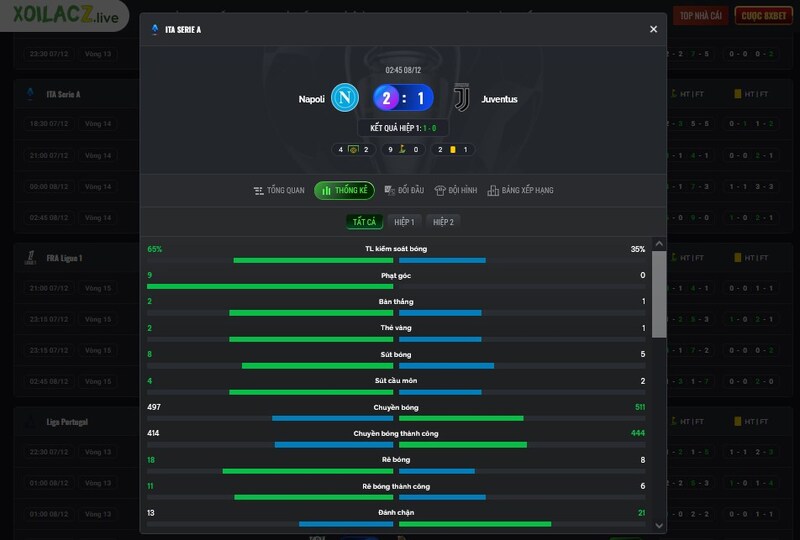Click the Napoli club crest
The height and width of the screenshot is (540, 800).
345,98
